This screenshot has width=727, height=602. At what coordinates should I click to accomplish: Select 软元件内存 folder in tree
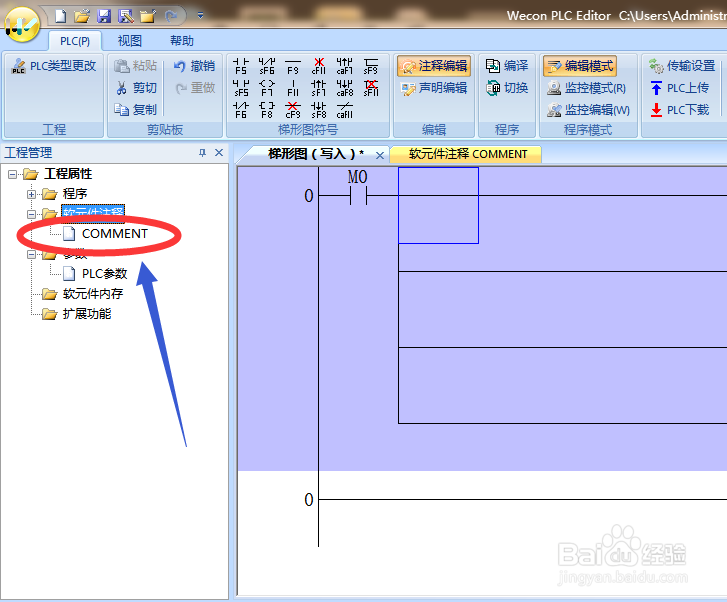93,294
